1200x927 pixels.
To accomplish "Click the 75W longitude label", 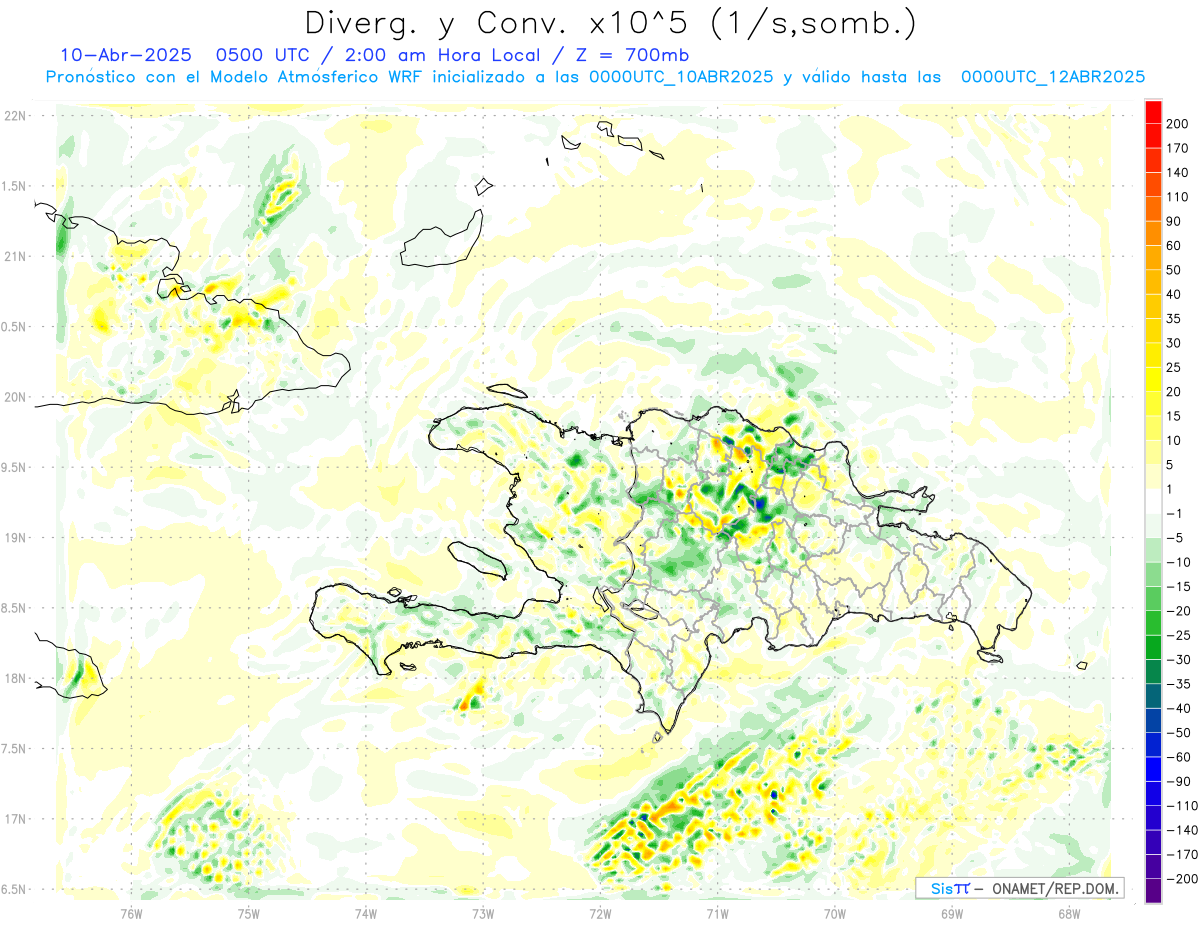I will [248, 913].
